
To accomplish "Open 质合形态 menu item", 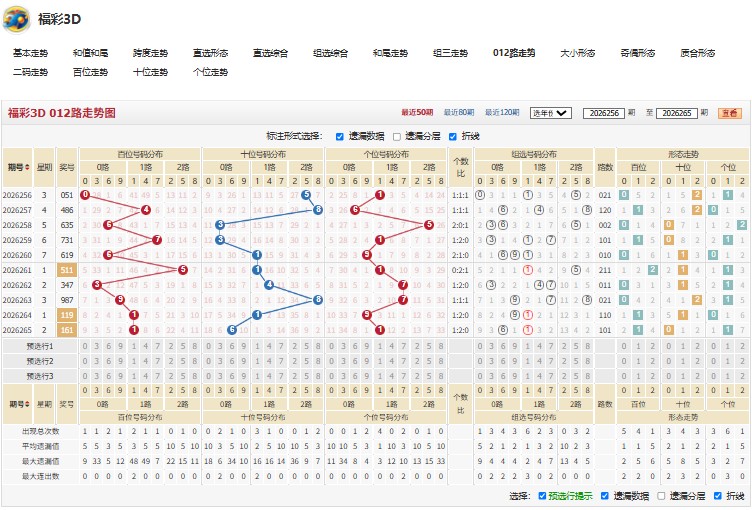I will click(697, 53).
